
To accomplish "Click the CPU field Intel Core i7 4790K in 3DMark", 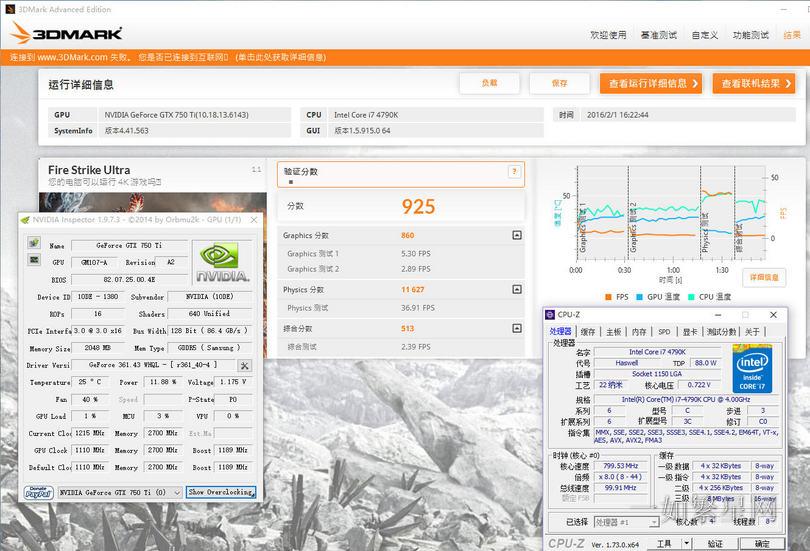I will pyautogui.click(x=437, y=115).
